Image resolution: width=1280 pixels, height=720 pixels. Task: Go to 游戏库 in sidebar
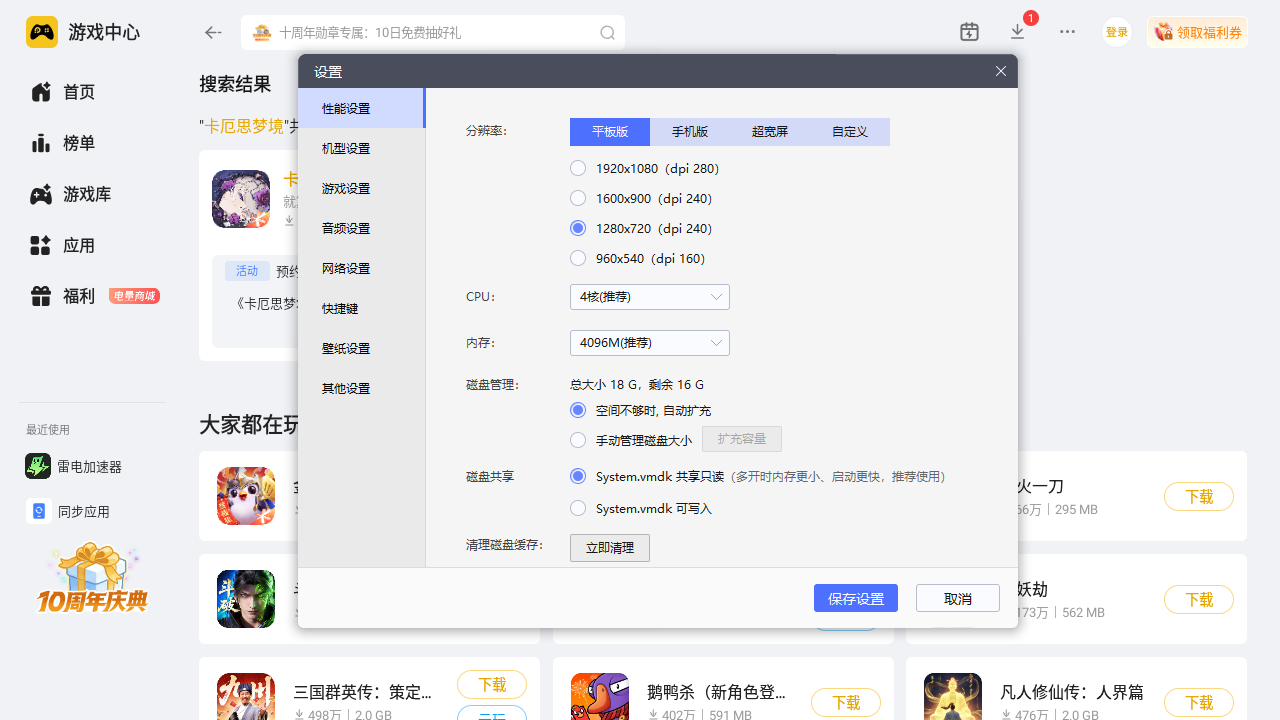(86, 194)
